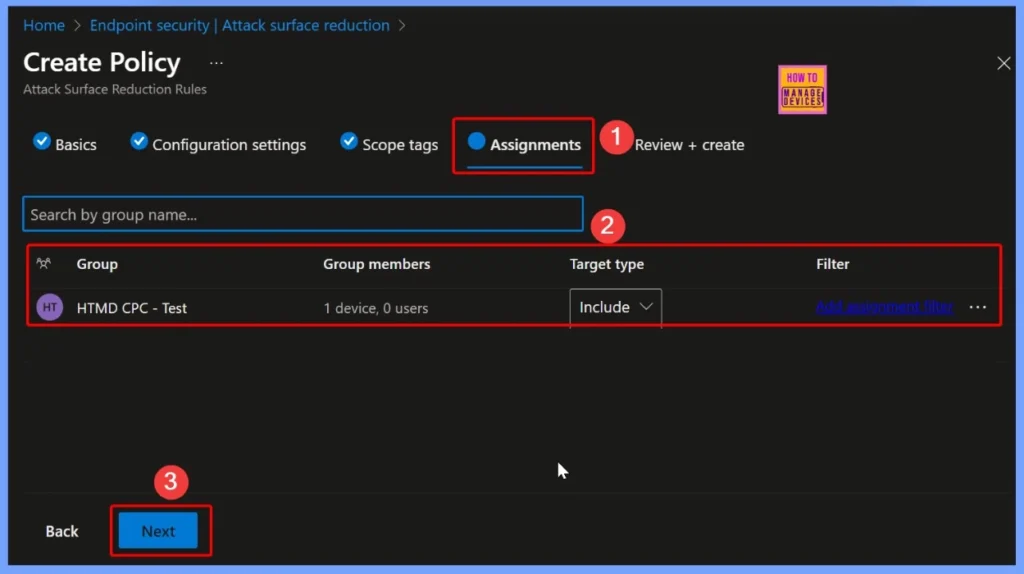
Task: Click the Group members column header
Action: coord(377,264)
